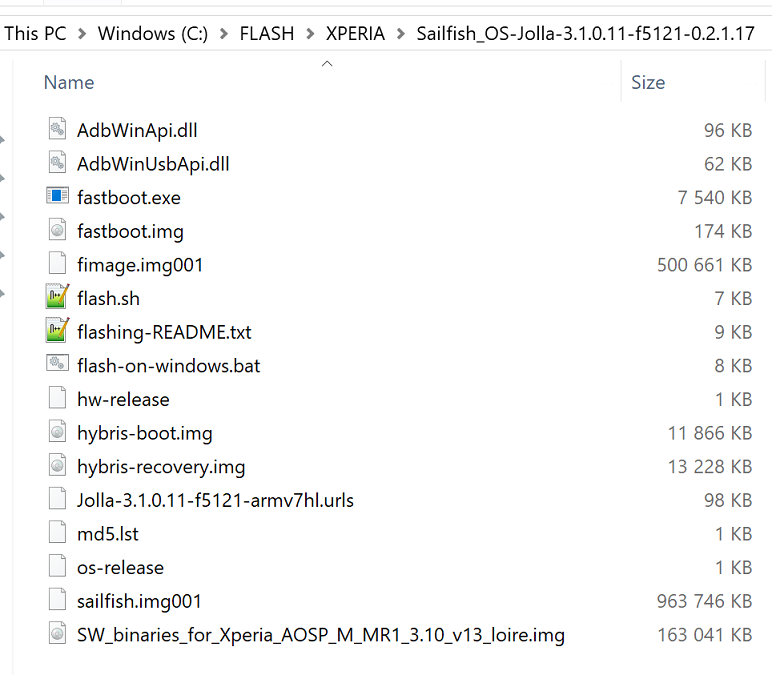Screen dimensions: 772x675
Task: Click the fastboot.img disc image icon
Action: [x=57, y=231]
